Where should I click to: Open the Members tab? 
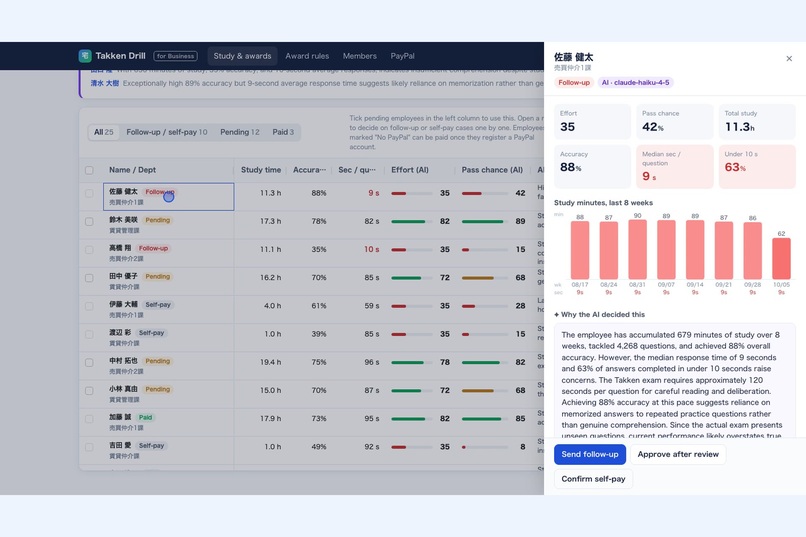pos(359,56)
